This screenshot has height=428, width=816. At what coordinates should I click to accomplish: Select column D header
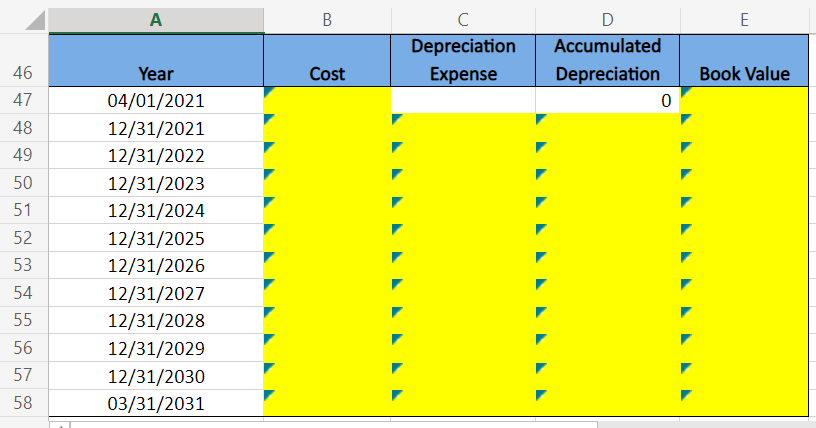coord(607,20)
